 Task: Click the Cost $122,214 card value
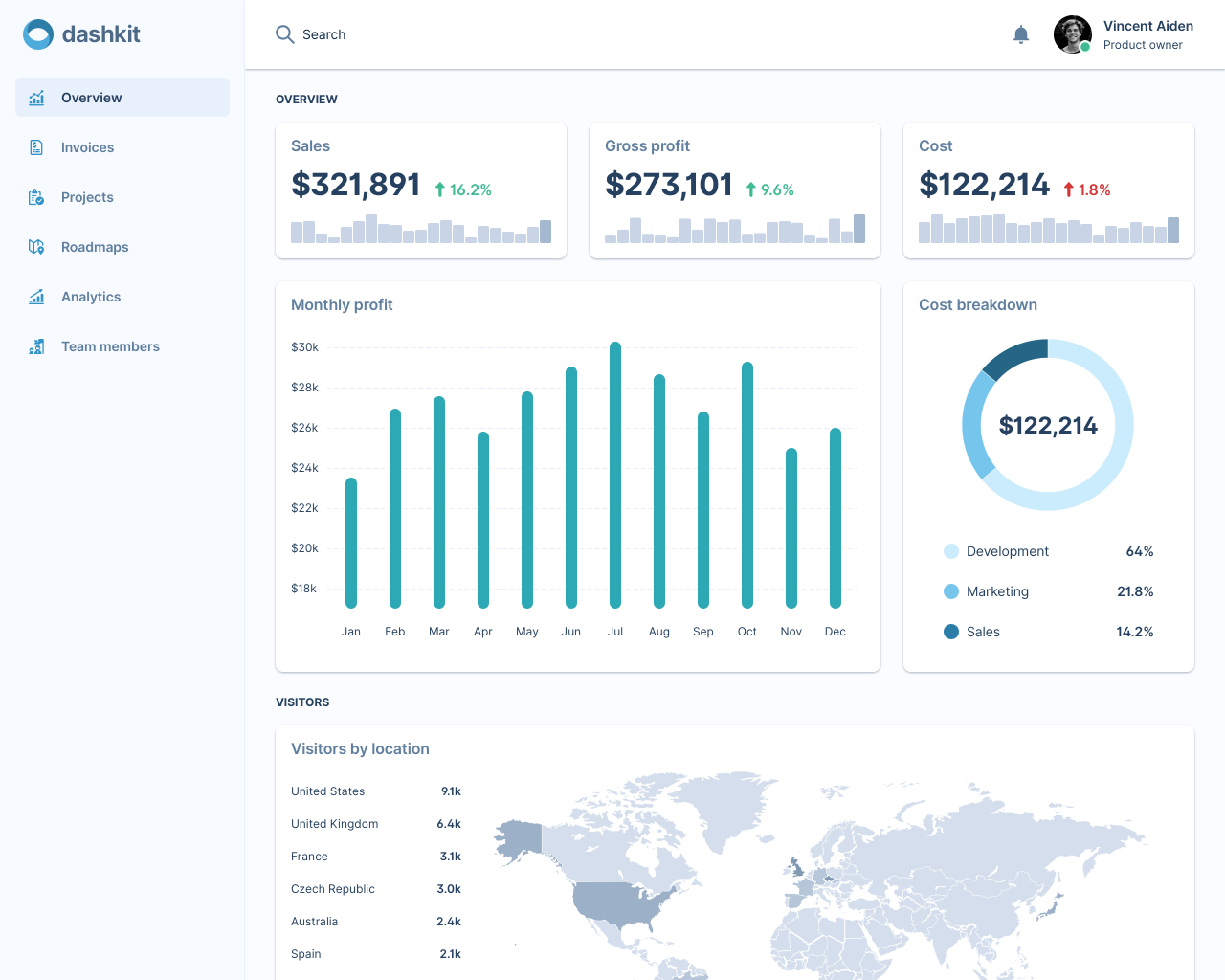click(984, 184)
